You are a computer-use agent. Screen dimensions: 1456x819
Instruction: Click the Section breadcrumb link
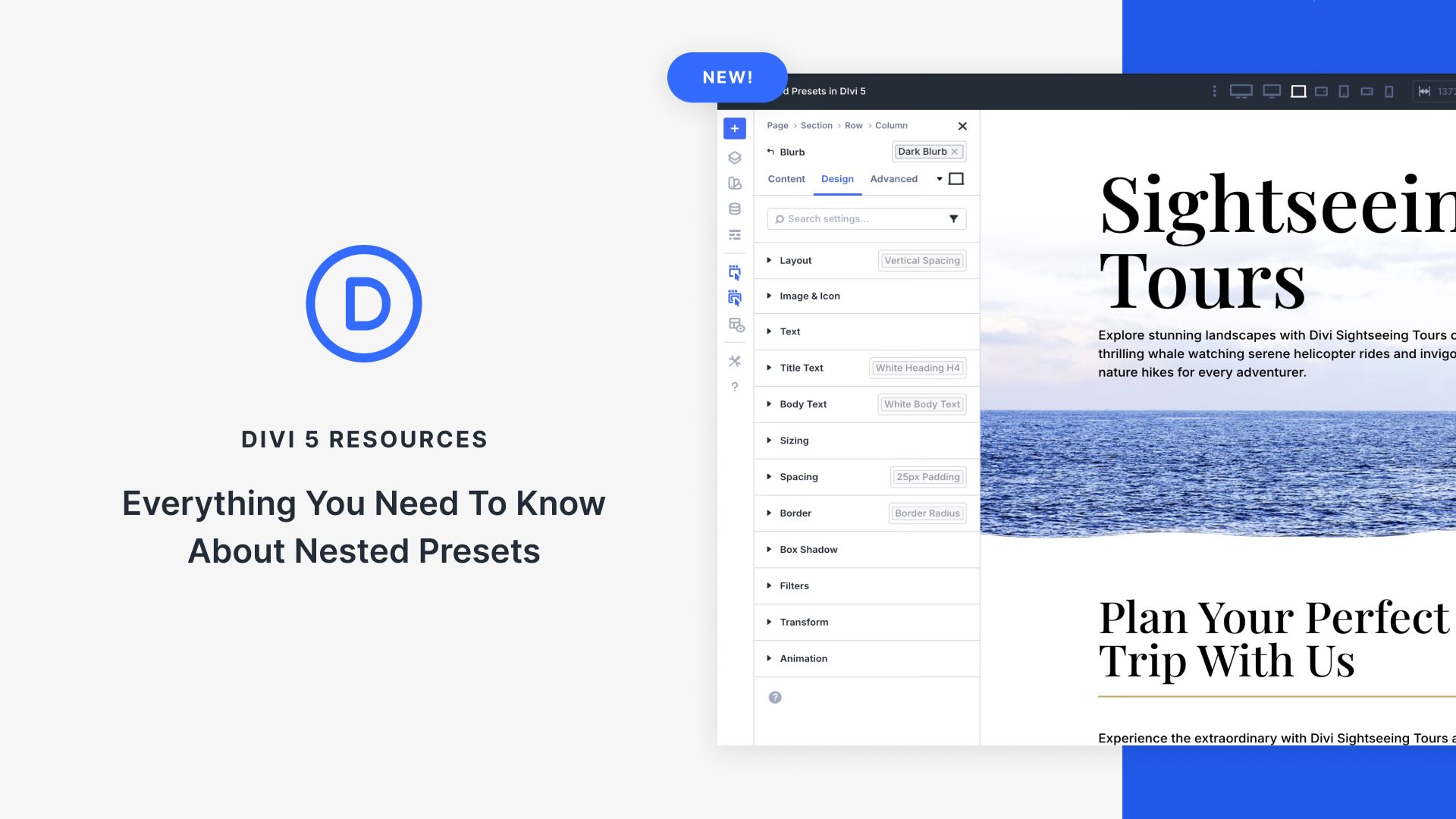click(816, 126)
